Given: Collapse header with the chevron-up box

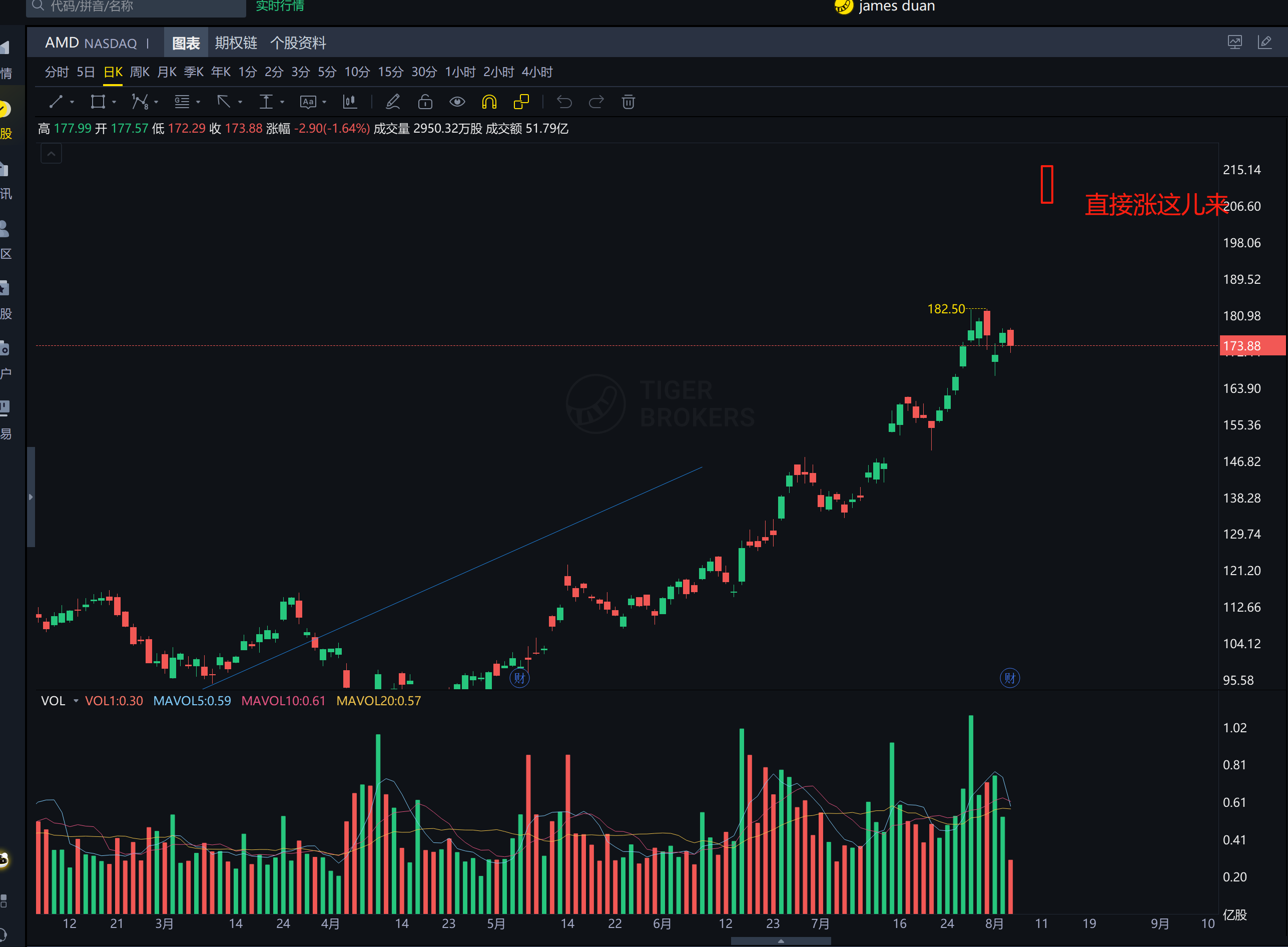Looking at the screenshot, I should pos(51,154).
